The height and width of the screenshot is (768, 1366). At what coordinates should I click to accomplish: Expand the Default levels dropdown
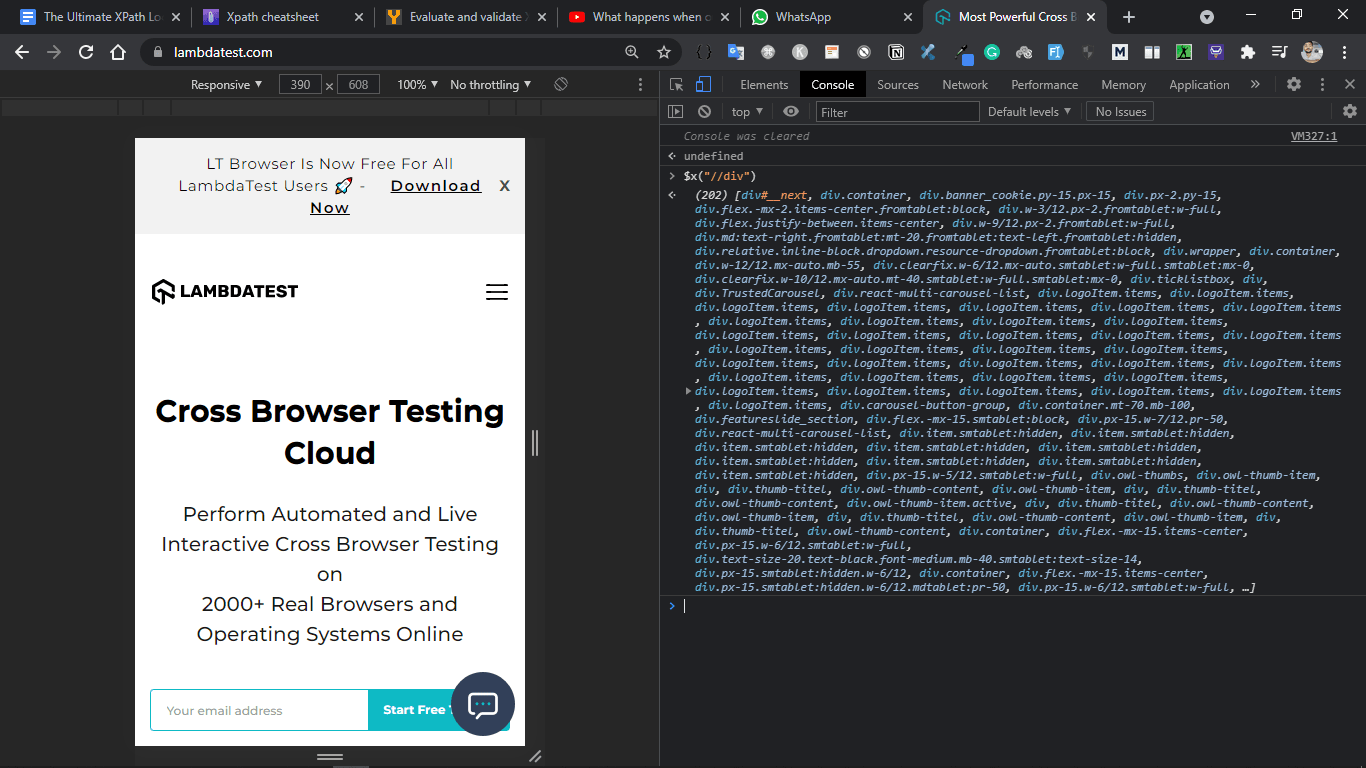pyautogui.click(x=1029, y=112)
